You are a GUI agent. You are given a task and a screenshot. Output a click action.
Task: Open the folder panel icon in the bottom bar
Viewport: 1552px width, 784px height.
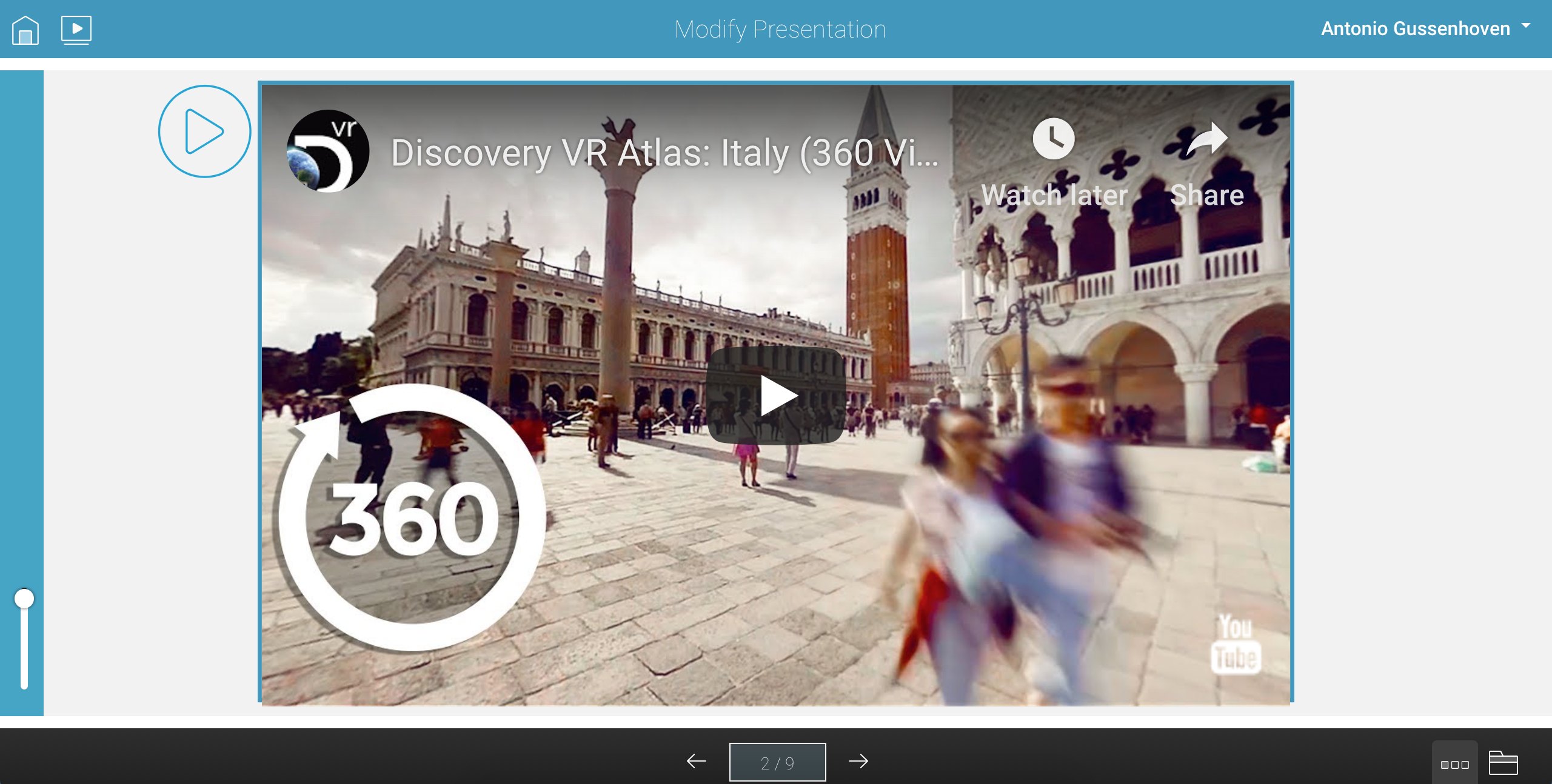coord(1503,763)
